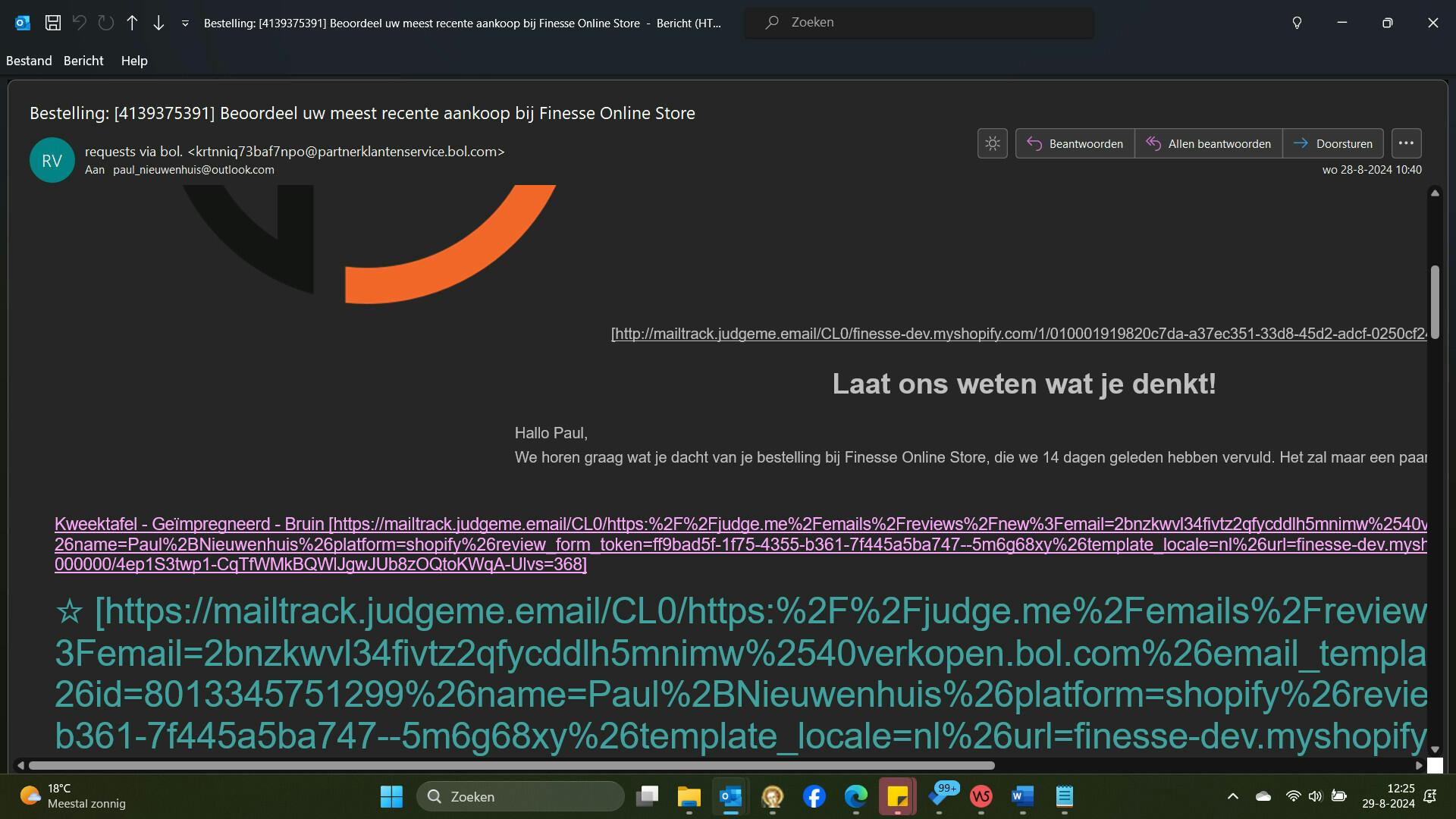1456x819 pixels.
Task: Show hidden system tray icons chevron
Action: coord(1232,796)
